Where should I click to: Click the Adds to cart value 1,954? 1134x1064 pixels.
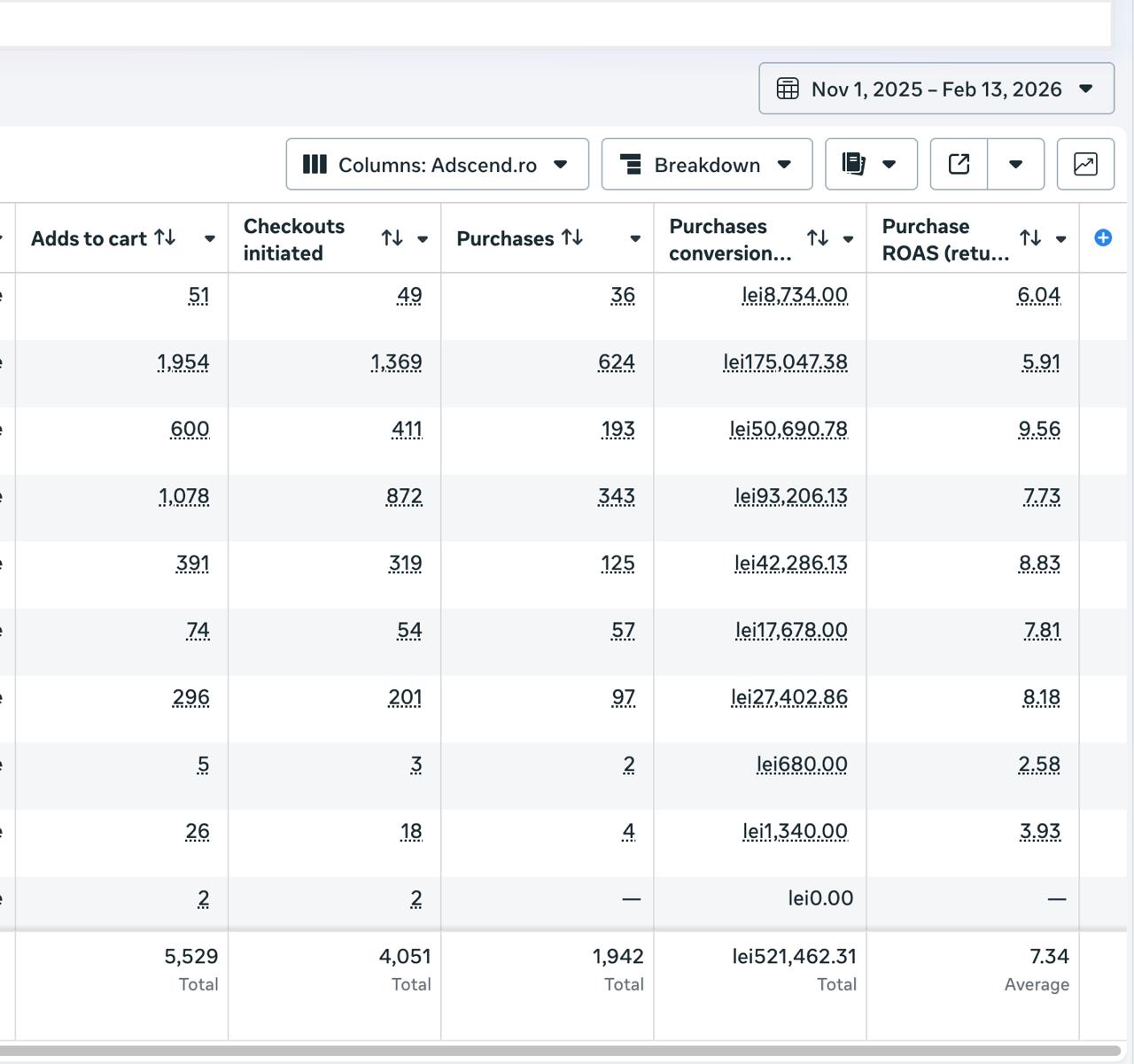pos(183,362)
